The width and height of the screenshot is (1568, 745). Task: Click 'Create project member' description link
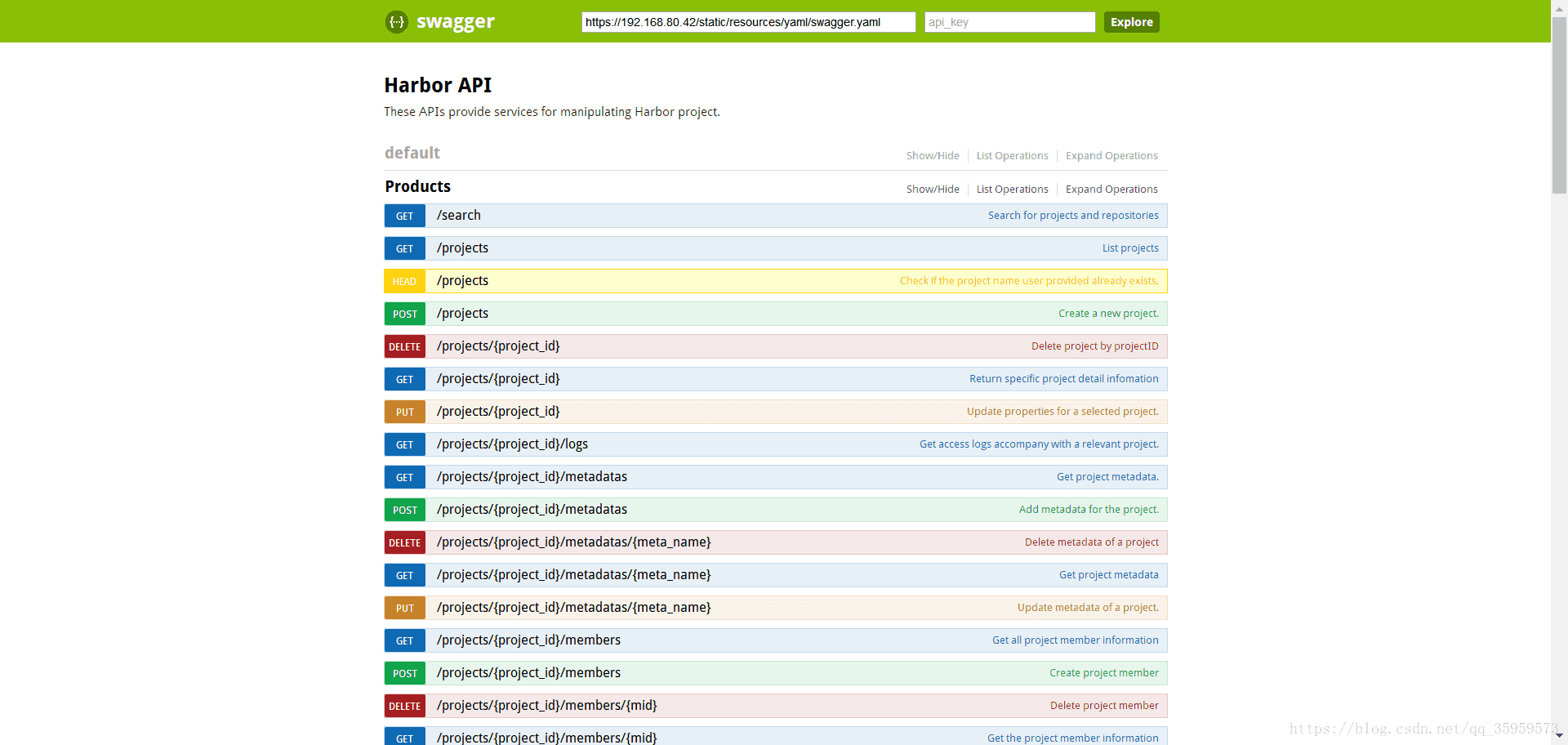[1103, 673]
